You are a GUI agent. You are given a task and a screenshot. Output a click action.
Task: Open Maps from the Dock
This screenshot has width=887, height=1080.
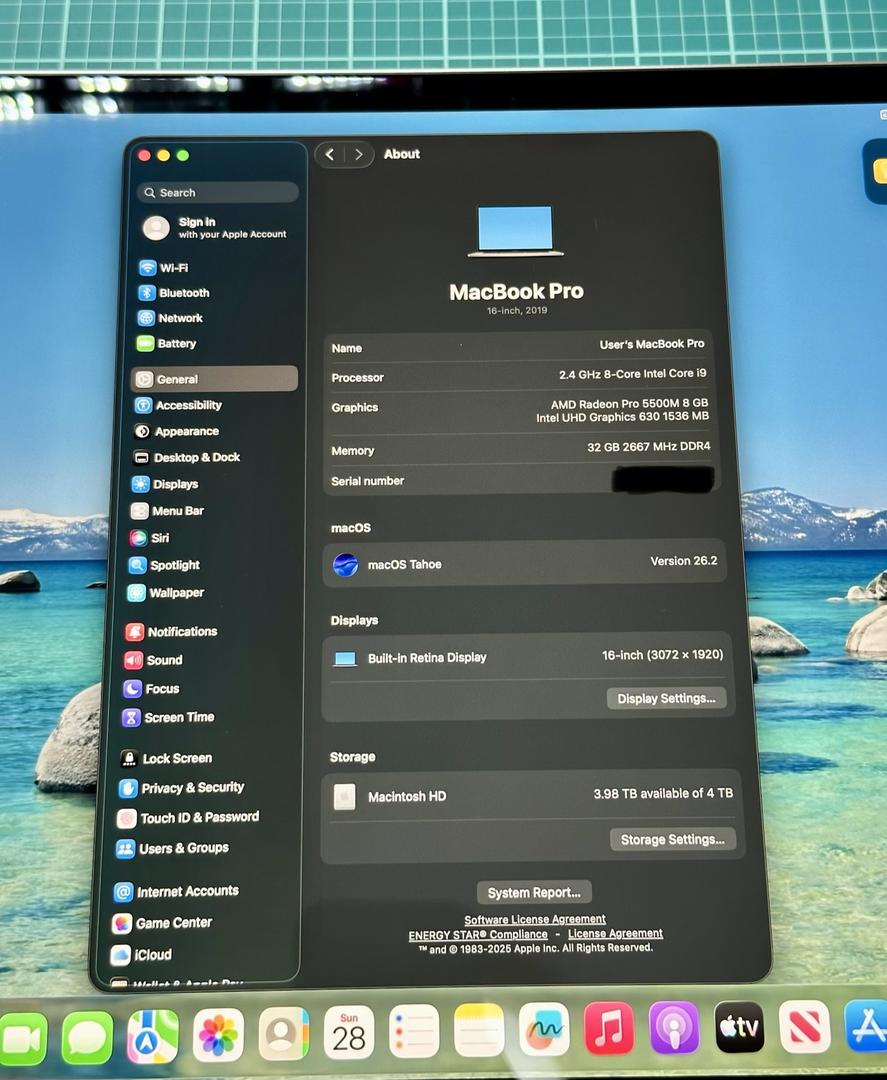153,1036
